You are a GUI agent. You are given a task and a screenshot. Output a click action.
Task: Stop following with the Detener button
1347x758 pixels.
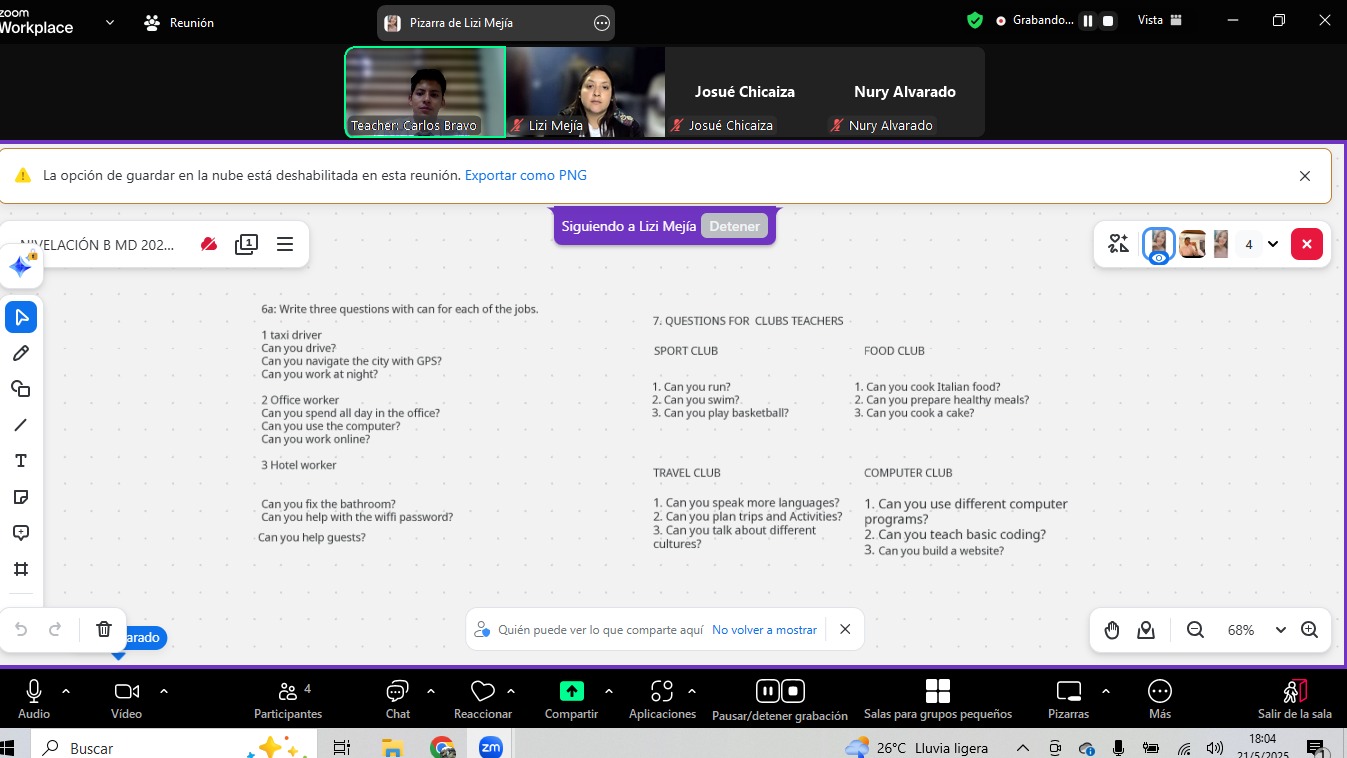pyautogui.click(x=735, y=226)
